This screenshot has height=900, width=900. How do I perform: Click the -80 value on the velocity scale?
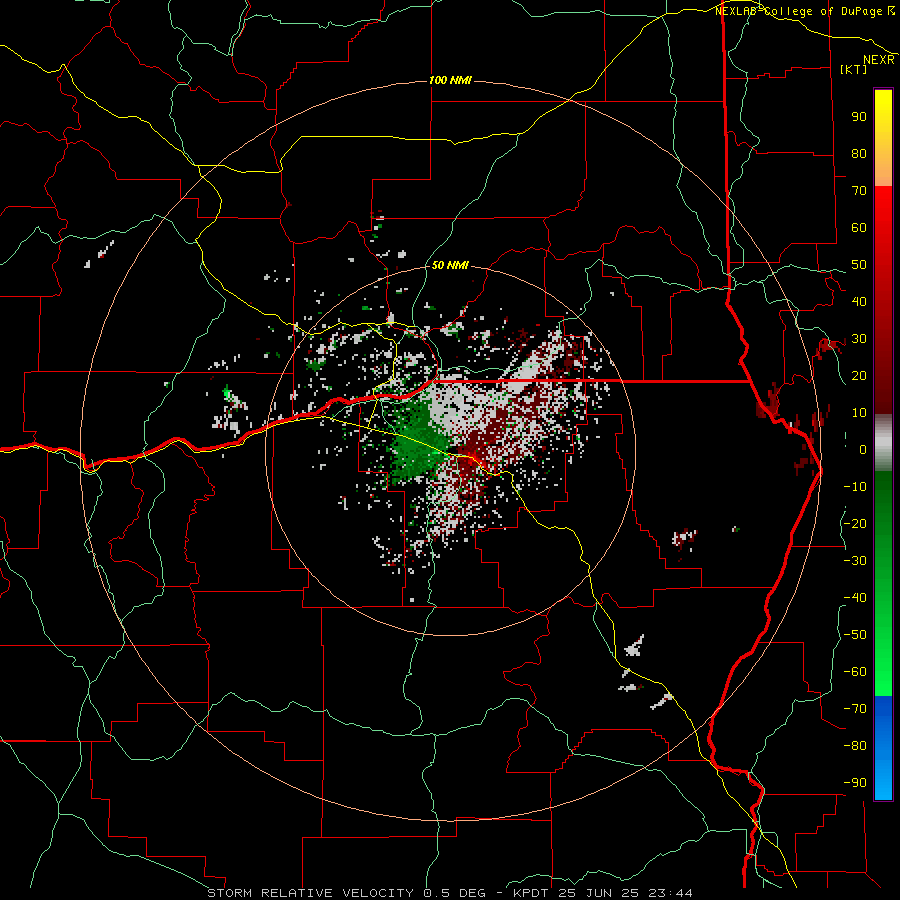point(855,746)
